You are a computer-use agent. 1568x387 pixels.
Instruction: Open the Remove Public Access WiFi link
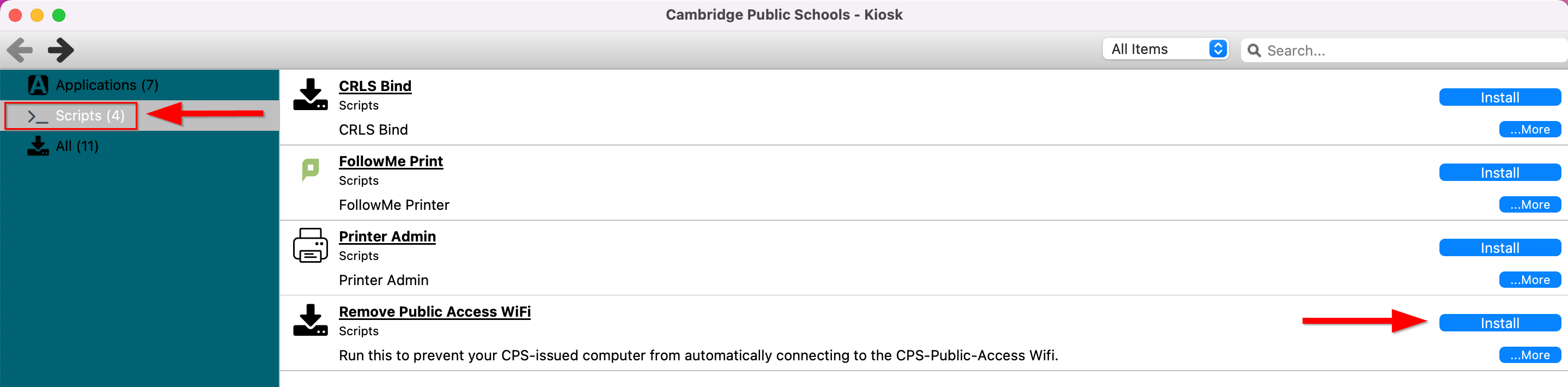click(434, 311)
